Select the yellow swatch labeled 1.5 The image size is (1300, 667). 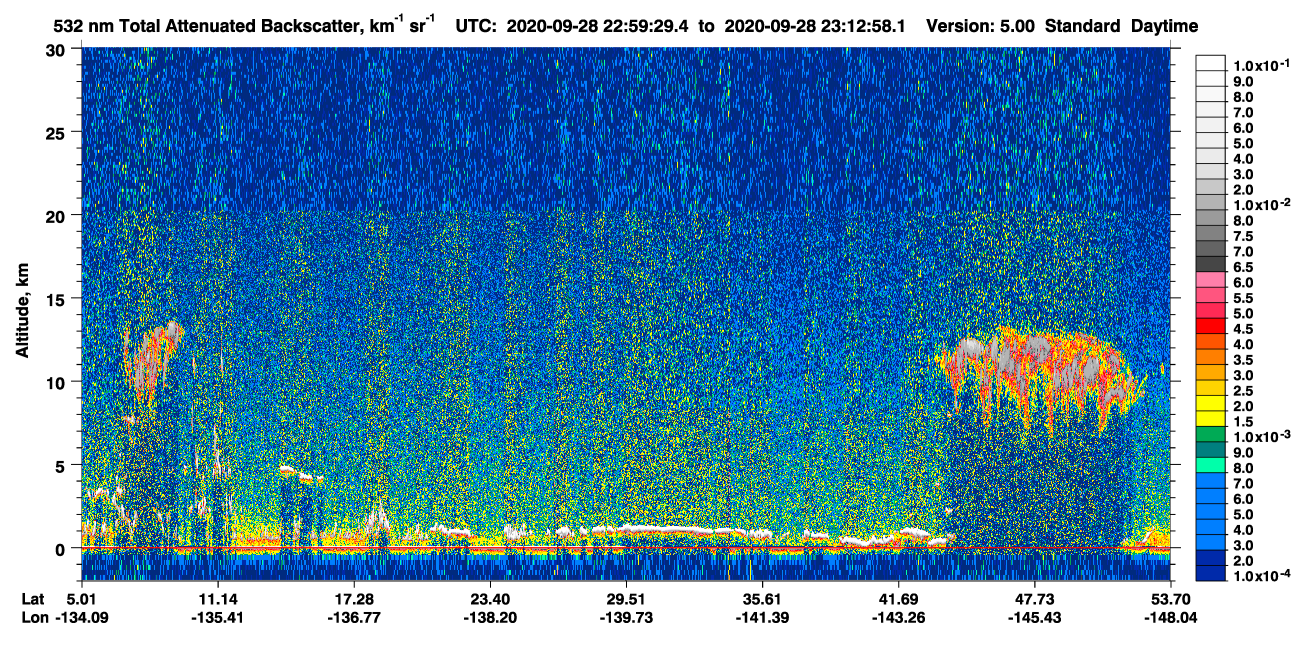point(1211,419)
